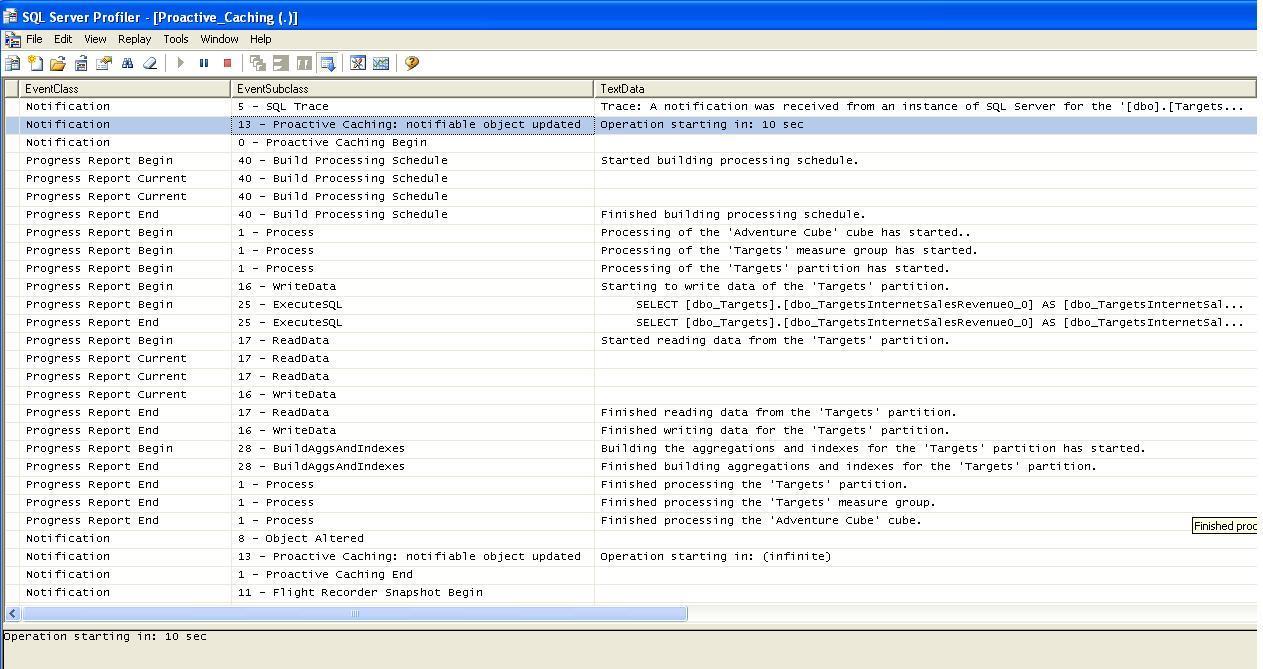
Task: Click the document icon left of File
Action: pos(12,39)
